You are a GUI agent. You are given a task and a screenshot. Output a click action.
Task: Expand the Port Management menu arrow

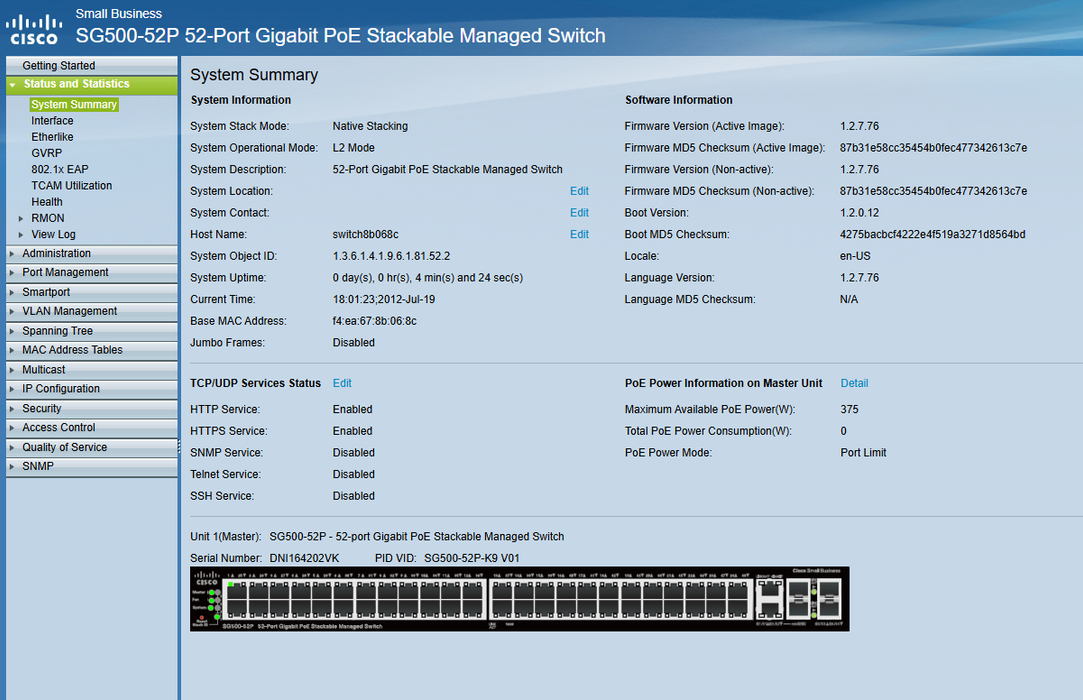(x=12, y=273)
